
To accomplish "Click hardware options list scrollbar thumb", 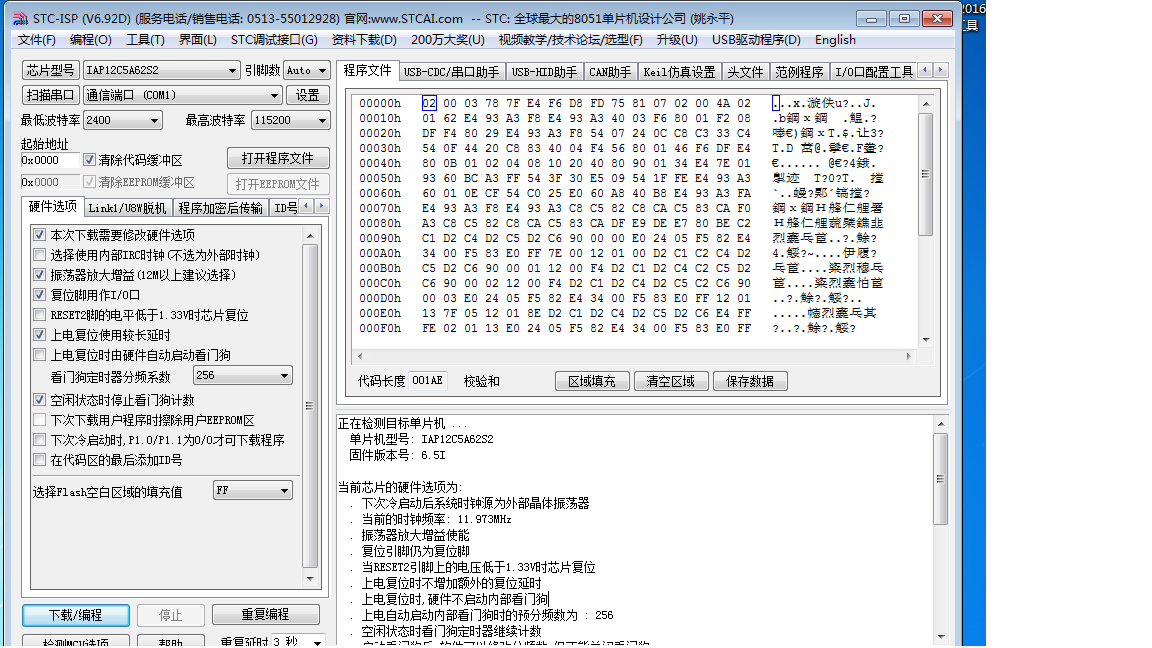I will pos(310,406).
